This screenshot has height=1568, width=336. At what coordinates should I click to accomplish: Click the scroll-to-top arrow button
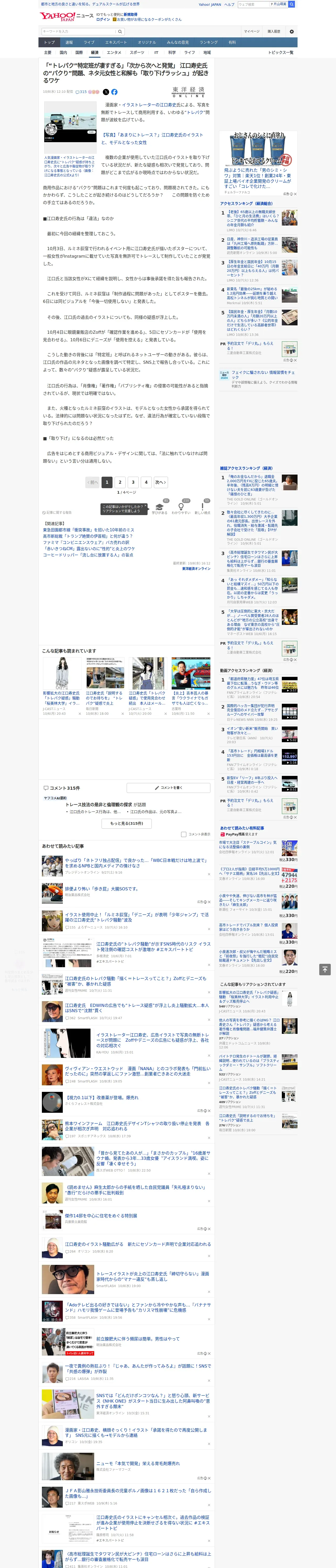325,969
